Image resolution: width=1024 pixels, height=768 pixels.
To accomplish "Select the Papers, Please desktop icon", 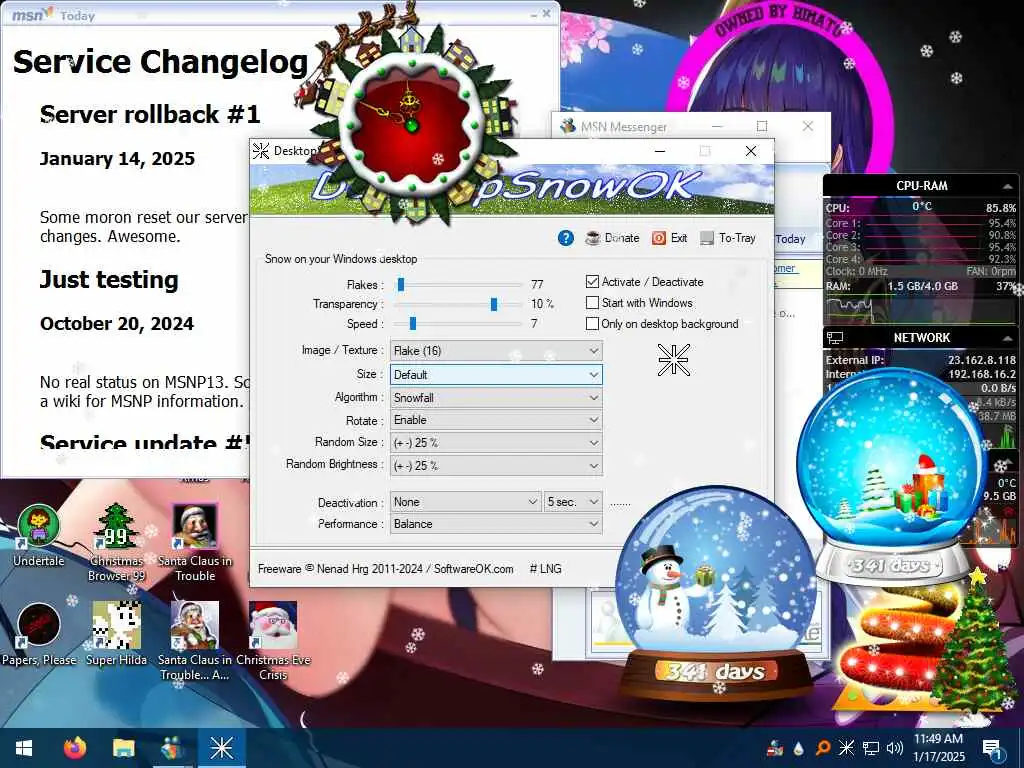I will (39, 634).
